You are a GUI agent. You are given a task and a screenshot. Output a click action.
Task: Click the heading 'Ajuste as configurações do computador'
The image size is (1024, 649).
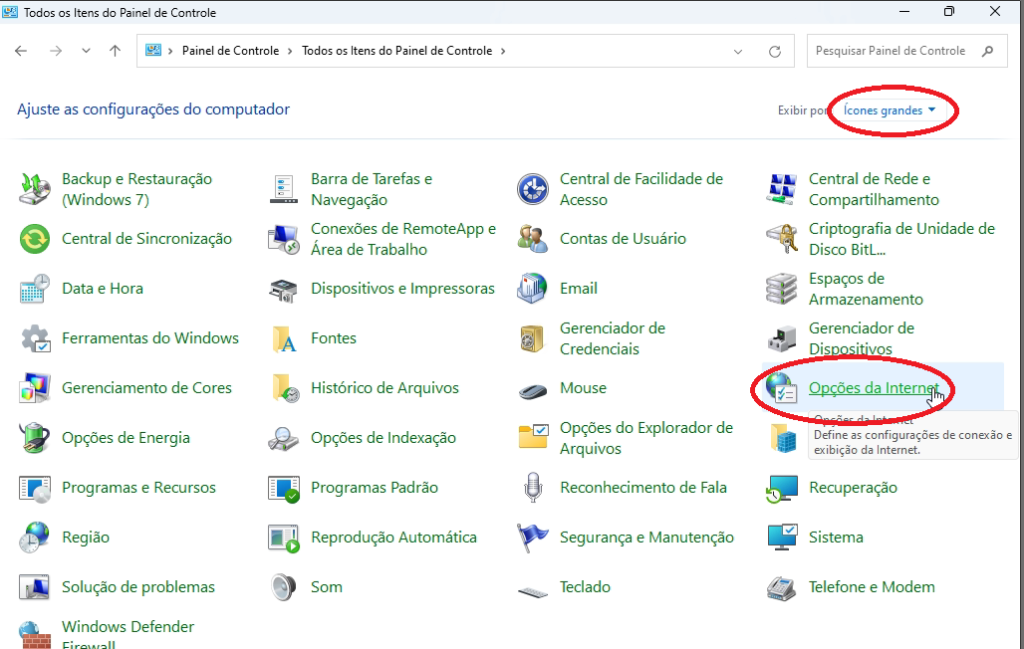pyautogui.click(x=153, y=109)
